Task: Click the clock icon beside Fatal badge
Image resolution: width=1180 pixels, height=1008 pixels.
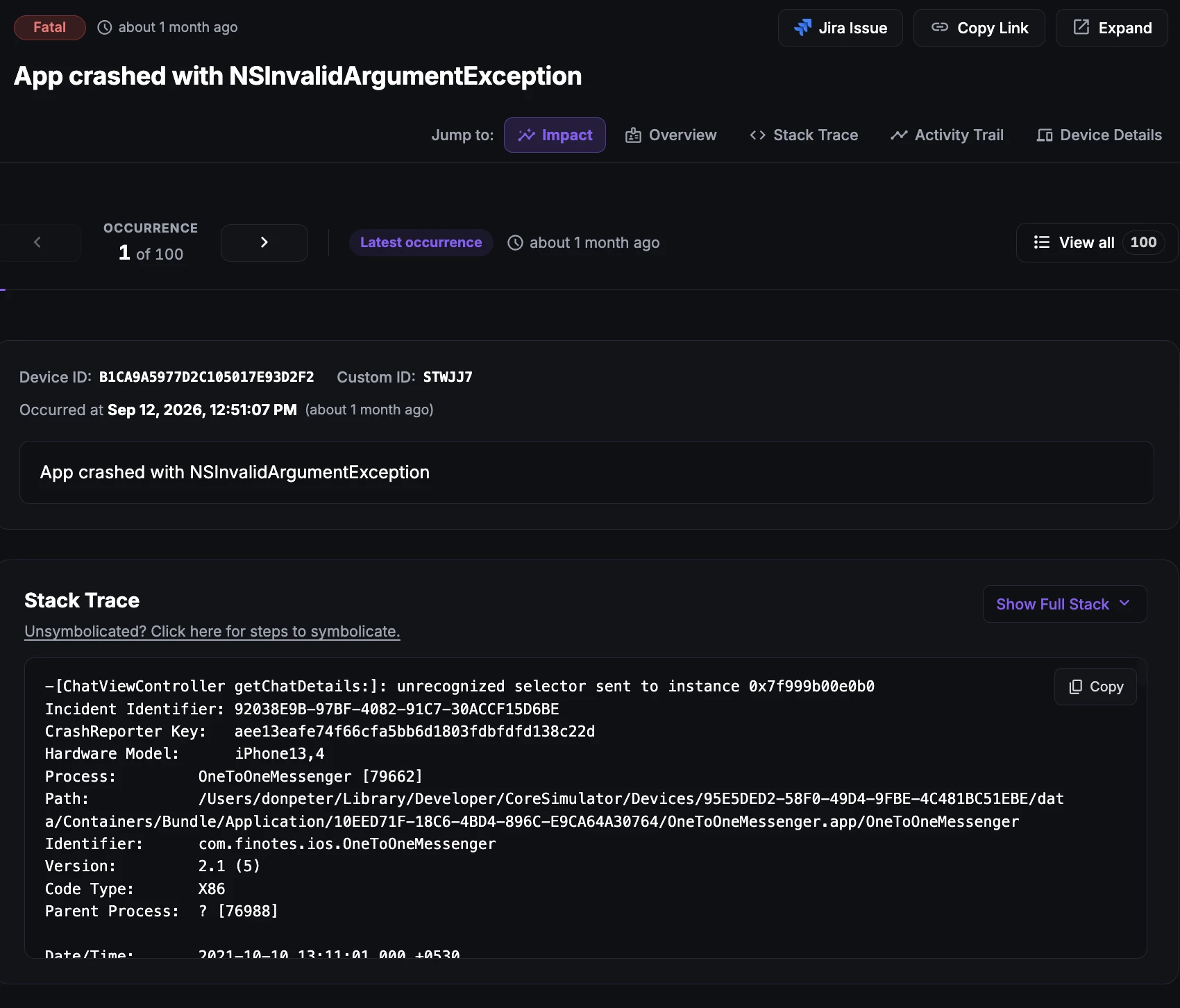Action: pyautogui.click(x=104, y=28)
